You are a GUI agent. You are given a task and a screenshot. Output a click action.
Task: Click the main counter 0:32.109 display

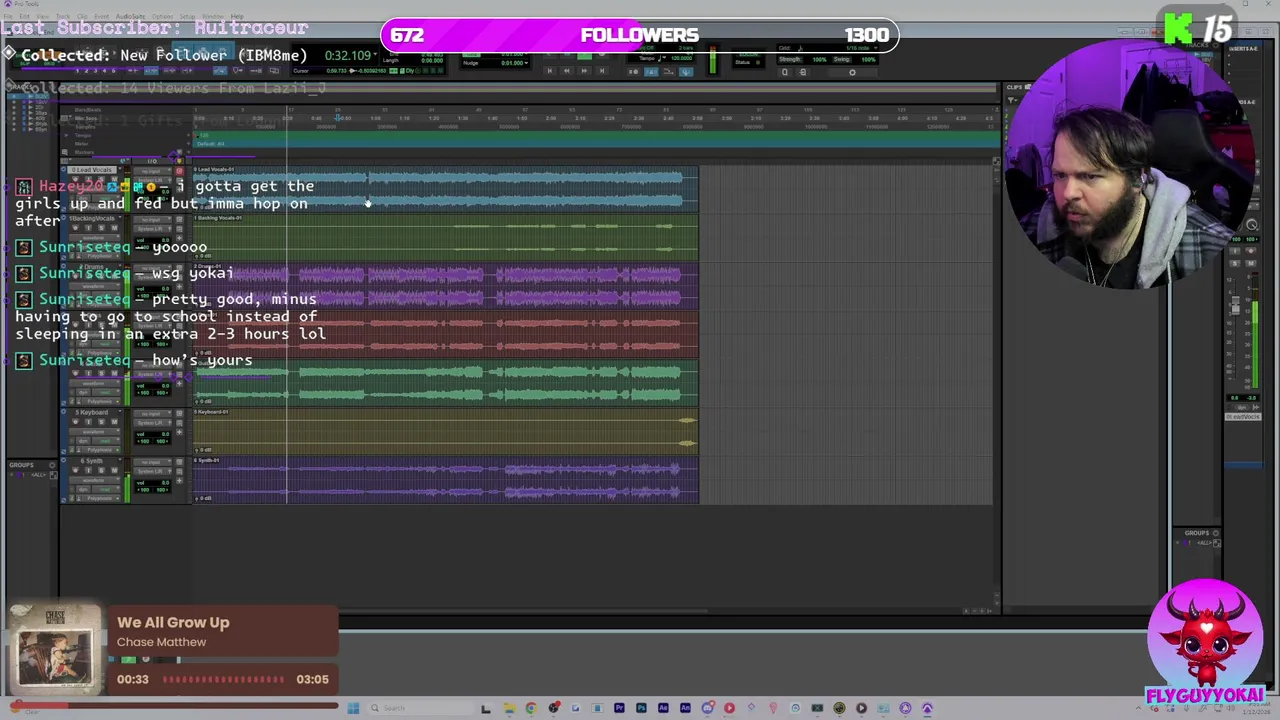click(348, 55)
